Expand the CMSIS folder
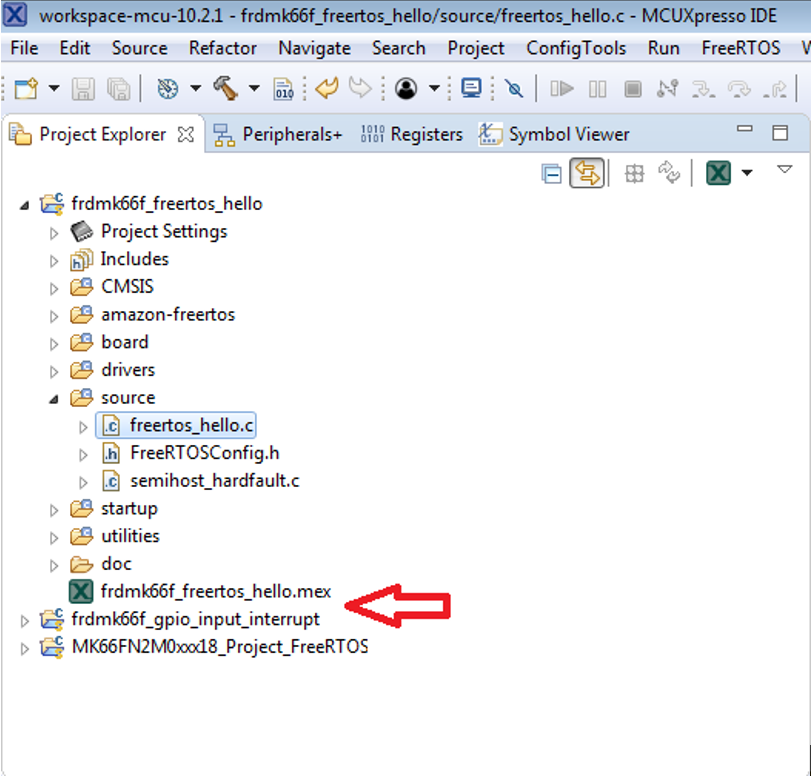The height and width of the screenshot is (776, 812). [54, 289]
